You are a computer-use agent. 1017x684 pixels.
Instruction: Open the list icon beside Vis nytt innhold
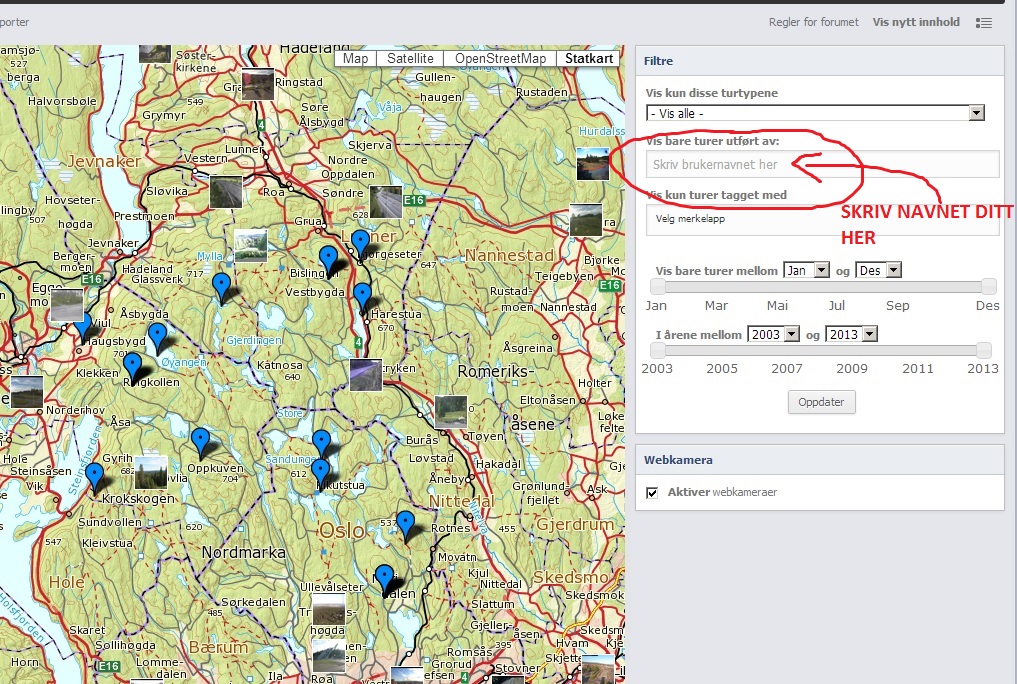point(984,23)
